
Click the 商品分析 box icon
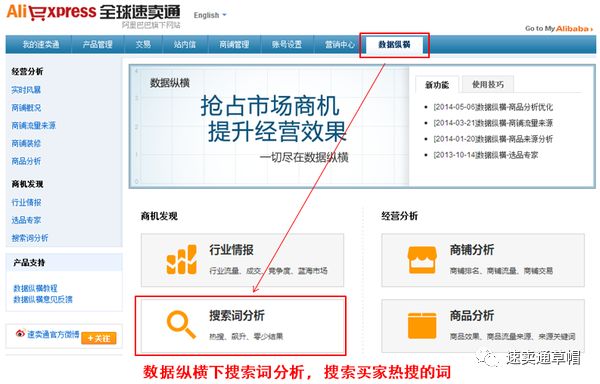click(x=422, y=326)
